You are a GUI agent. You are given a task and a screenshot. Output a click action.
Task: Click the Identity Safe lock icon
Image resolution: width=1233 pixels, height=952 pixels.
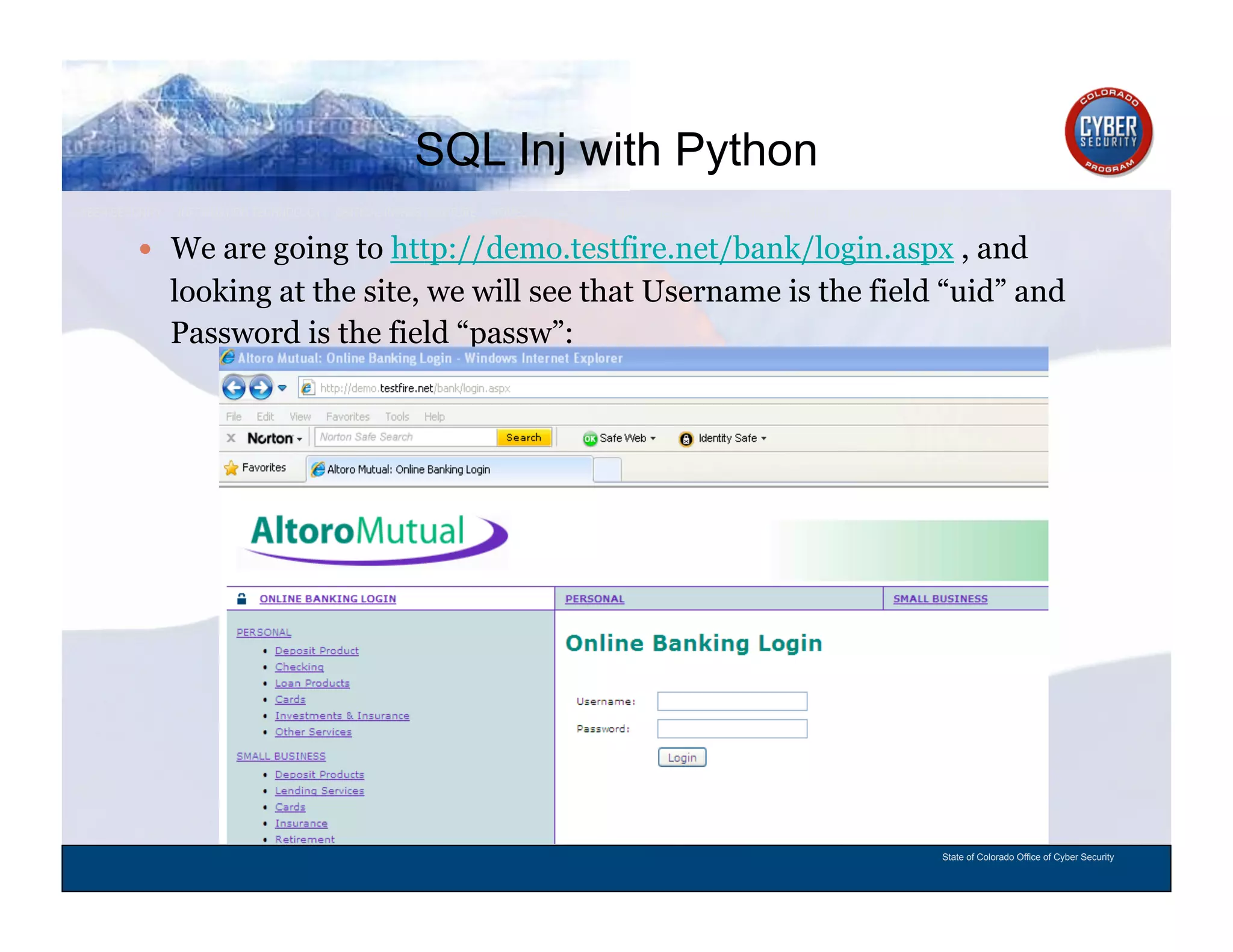click(686, 439)
